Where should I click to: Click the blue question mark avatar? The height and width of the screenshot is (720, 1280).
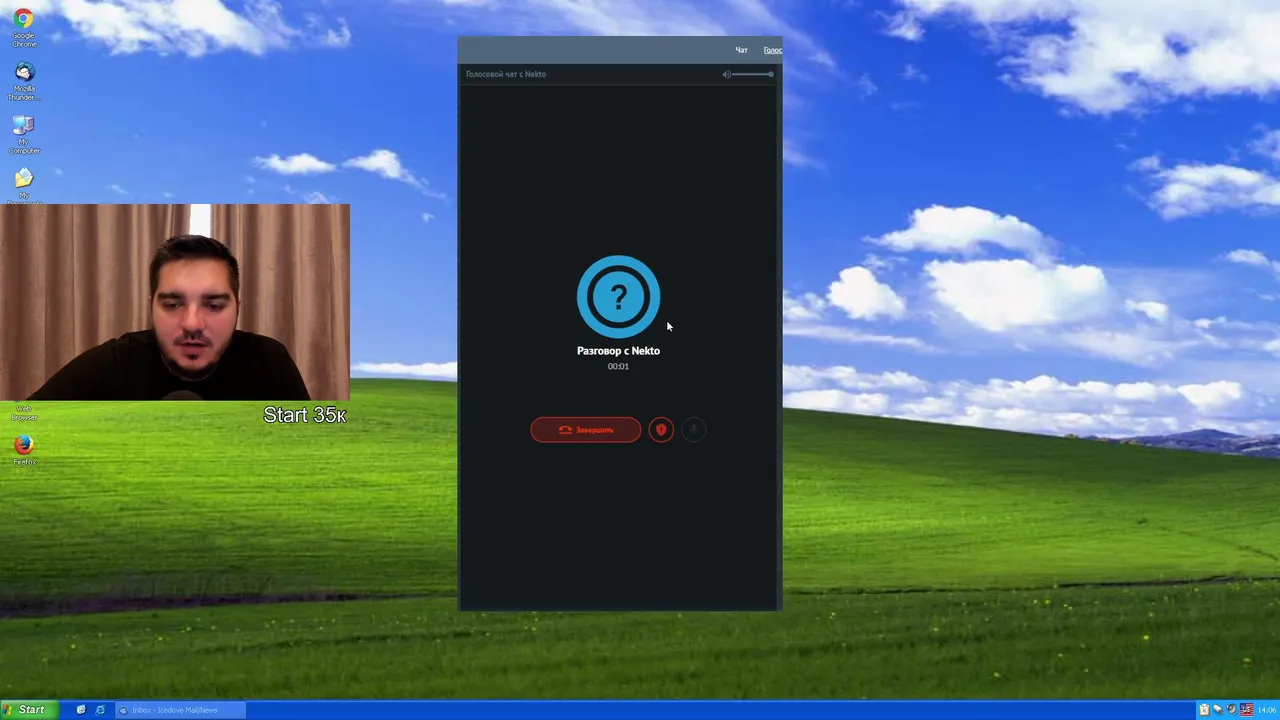(618, 296)
